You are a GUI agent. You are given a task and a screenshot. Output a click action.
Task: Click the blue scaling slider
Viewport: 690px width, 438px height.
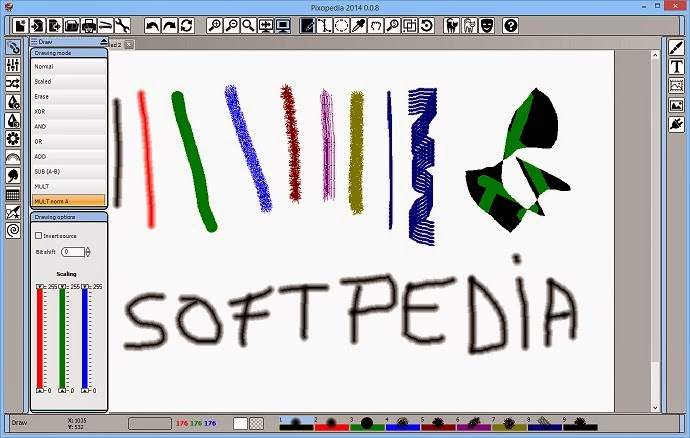click(85, 339)
